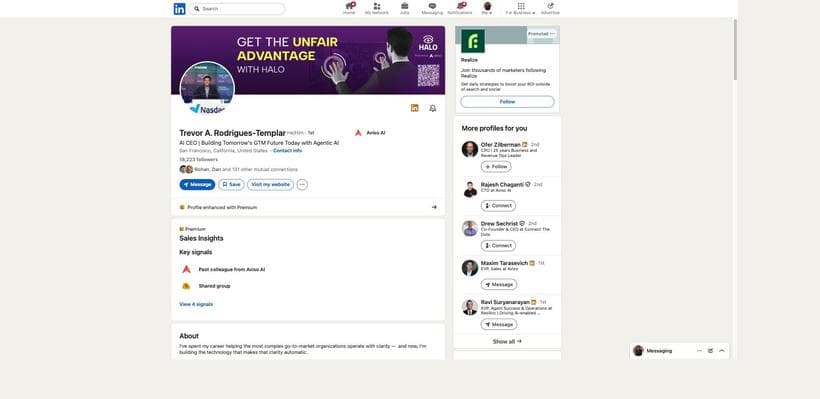Message Ravi Suryanarayan
This screenshot has height=399, width=820.
499,324
